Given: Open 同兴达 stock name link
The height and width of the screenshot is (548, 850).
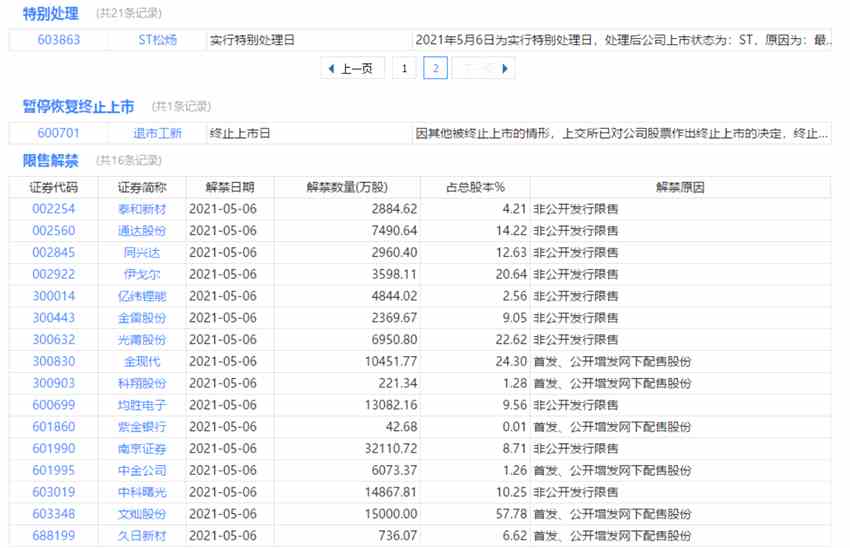Looking at the screenshot, I should [x=142, y=253].
